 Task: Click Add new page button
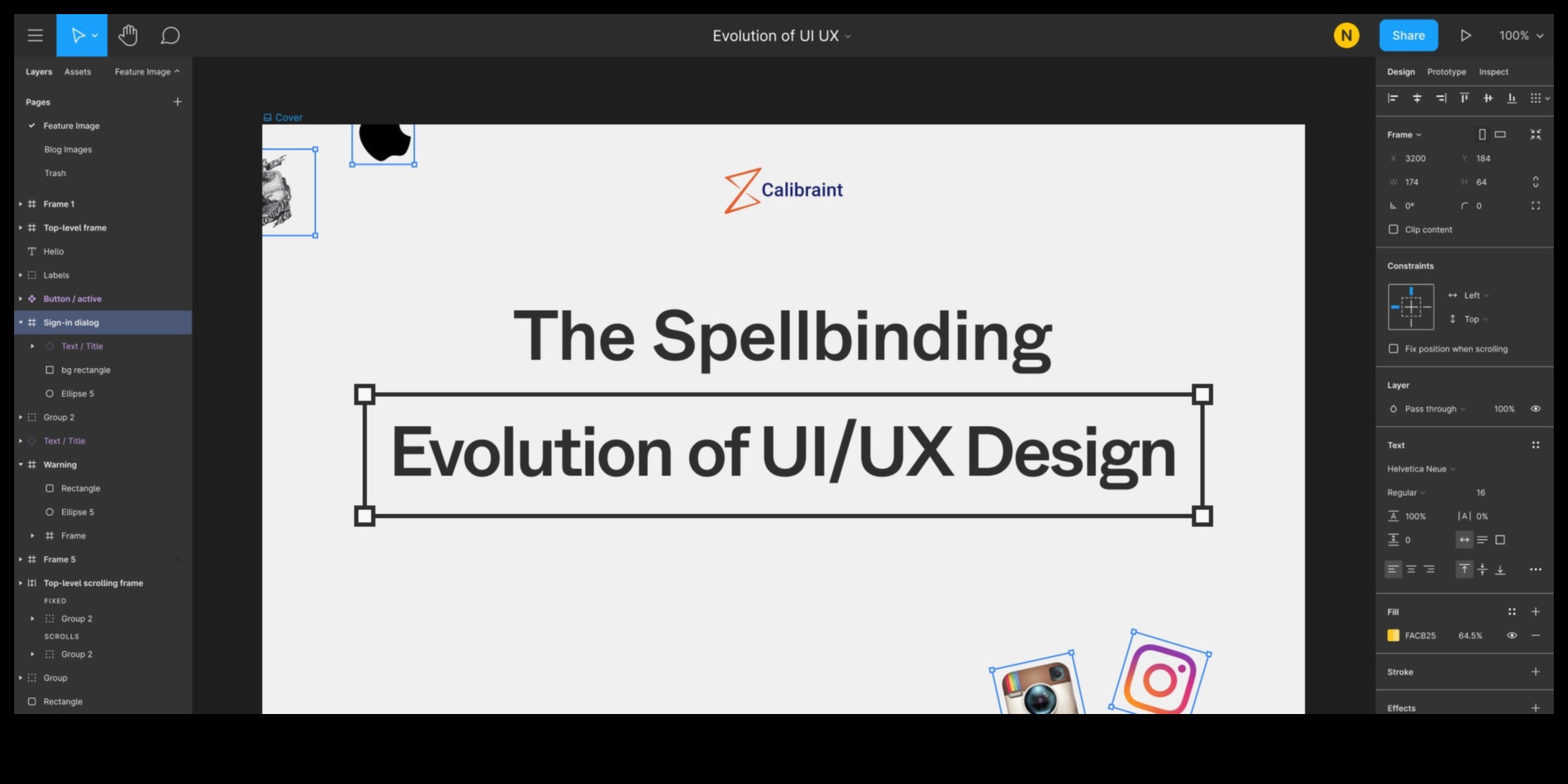click(178, 102)
